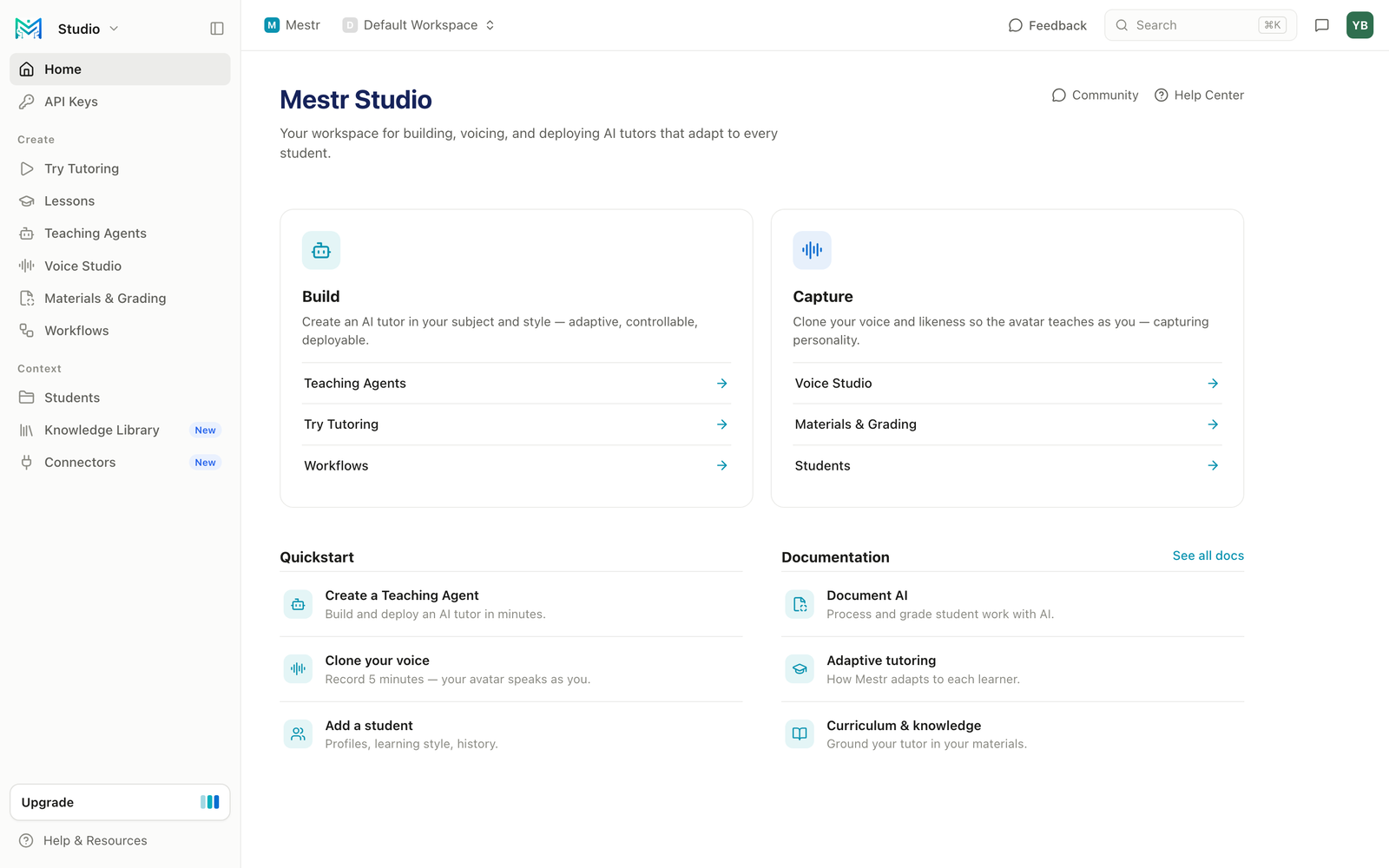
Task: Click arrow on Students row in Capture card
Action: [1213, 466]
